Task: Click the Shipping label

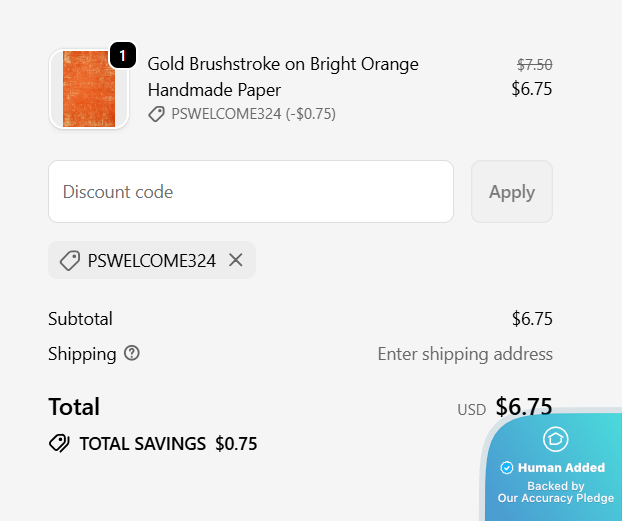Action: click(x=82, y=354)
